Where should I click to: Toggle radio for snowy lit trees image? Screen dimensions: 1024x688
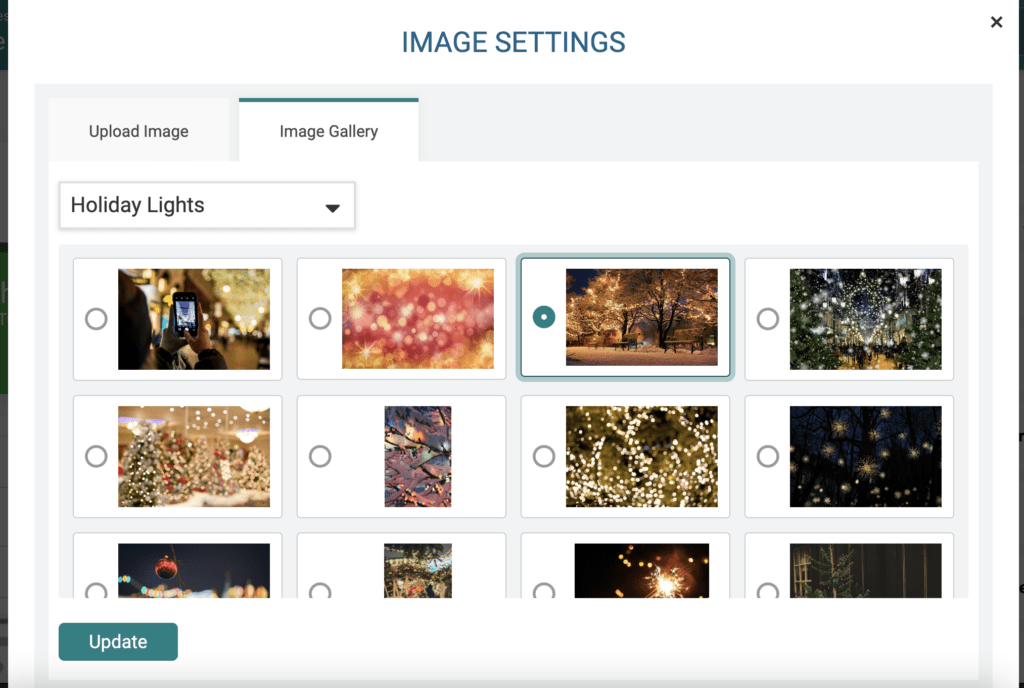[544, 318]
